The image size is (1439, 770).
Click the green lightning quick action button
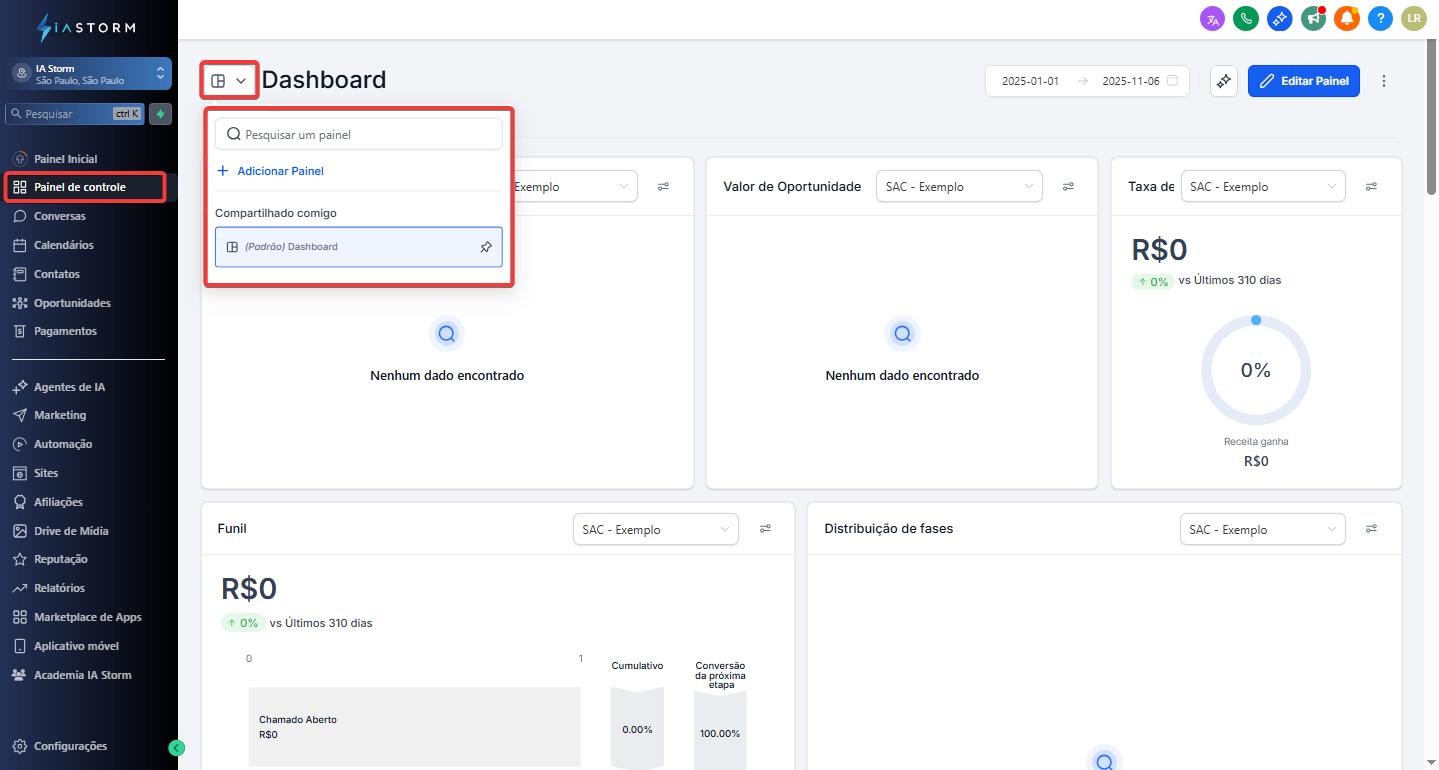point(160,114)
